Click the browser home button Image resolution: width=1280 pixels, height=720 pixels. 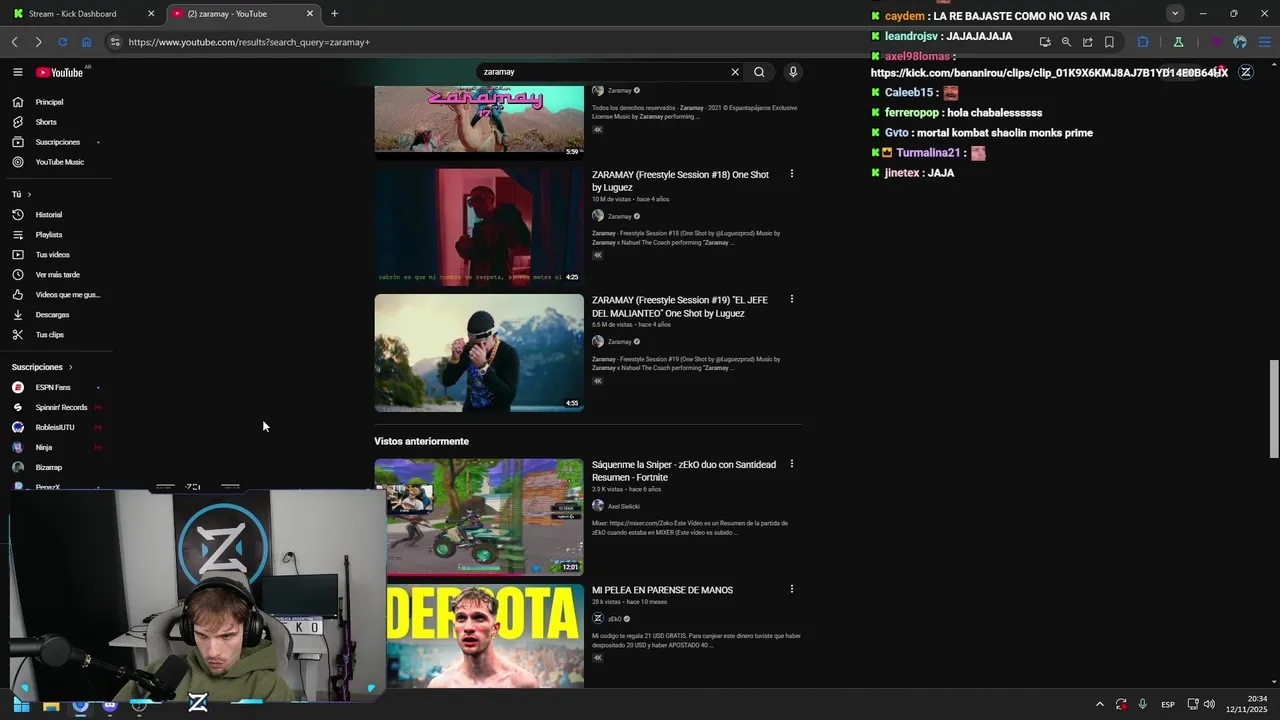tap(86, 42)
